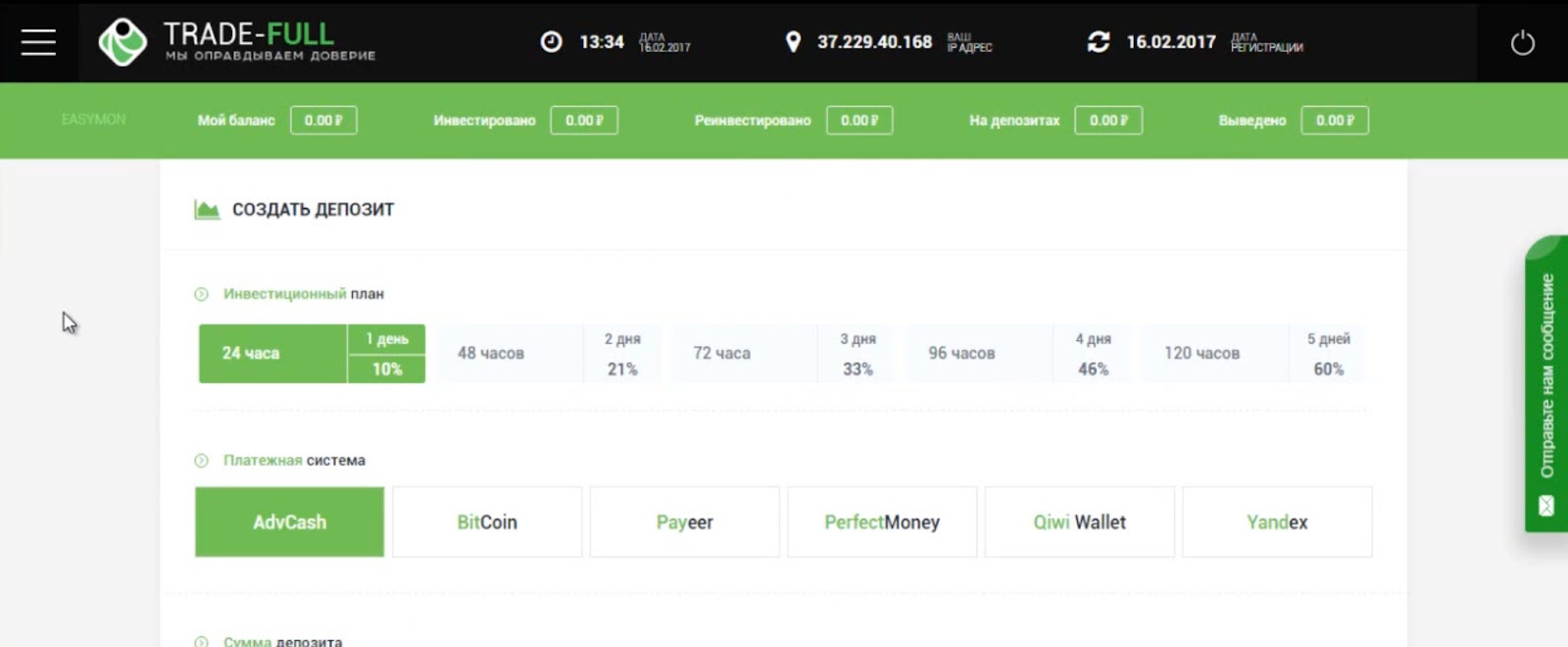Click the Мой баланс value box
The width and height of the screenshot is (1568, 647).
coord(323,121)
